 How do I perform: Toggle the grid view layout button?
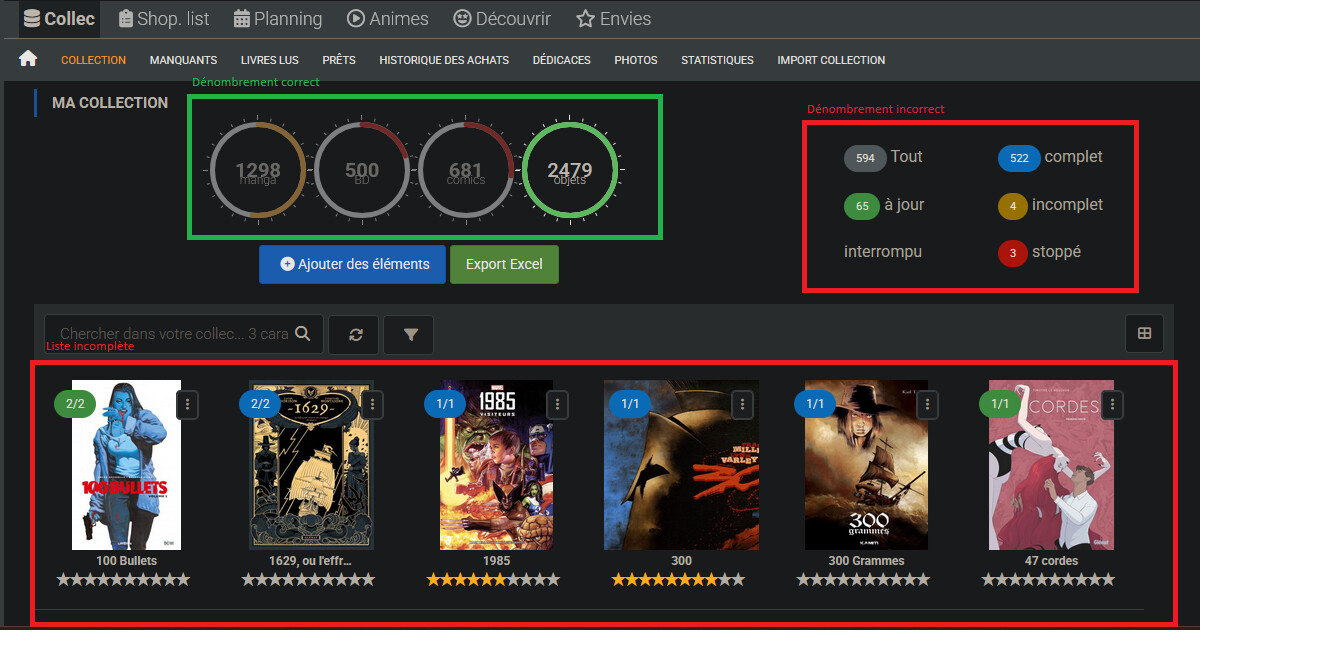pos(1144,334)
